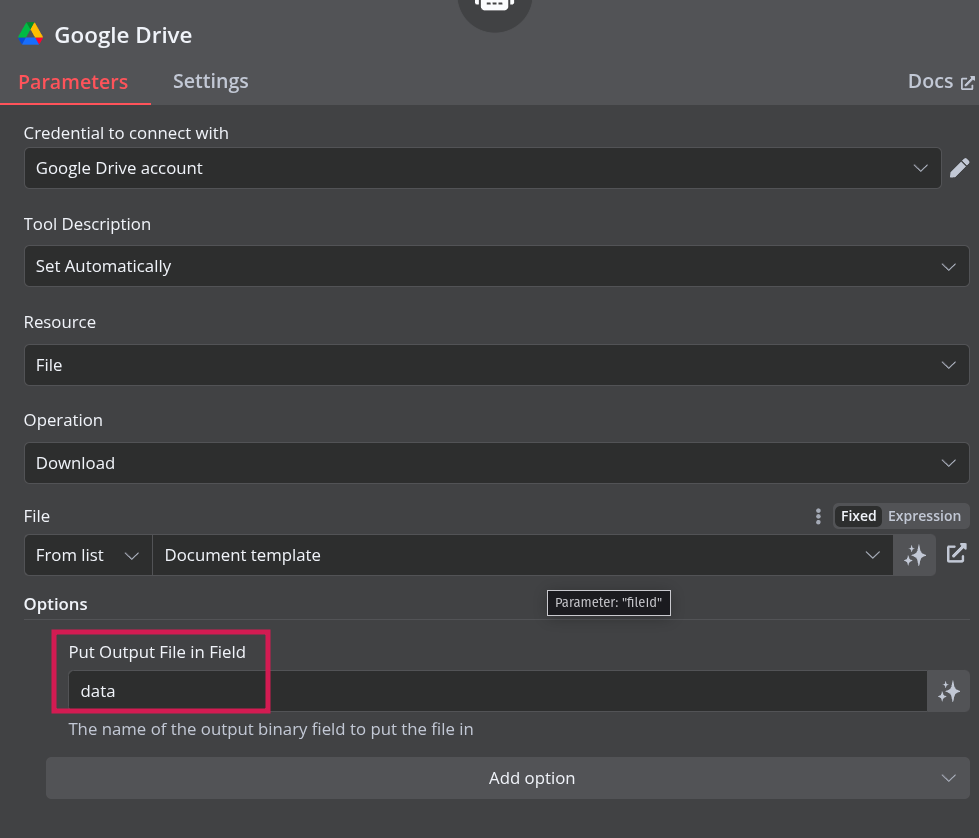Edit credential with the pencil icon

[960, 168]
